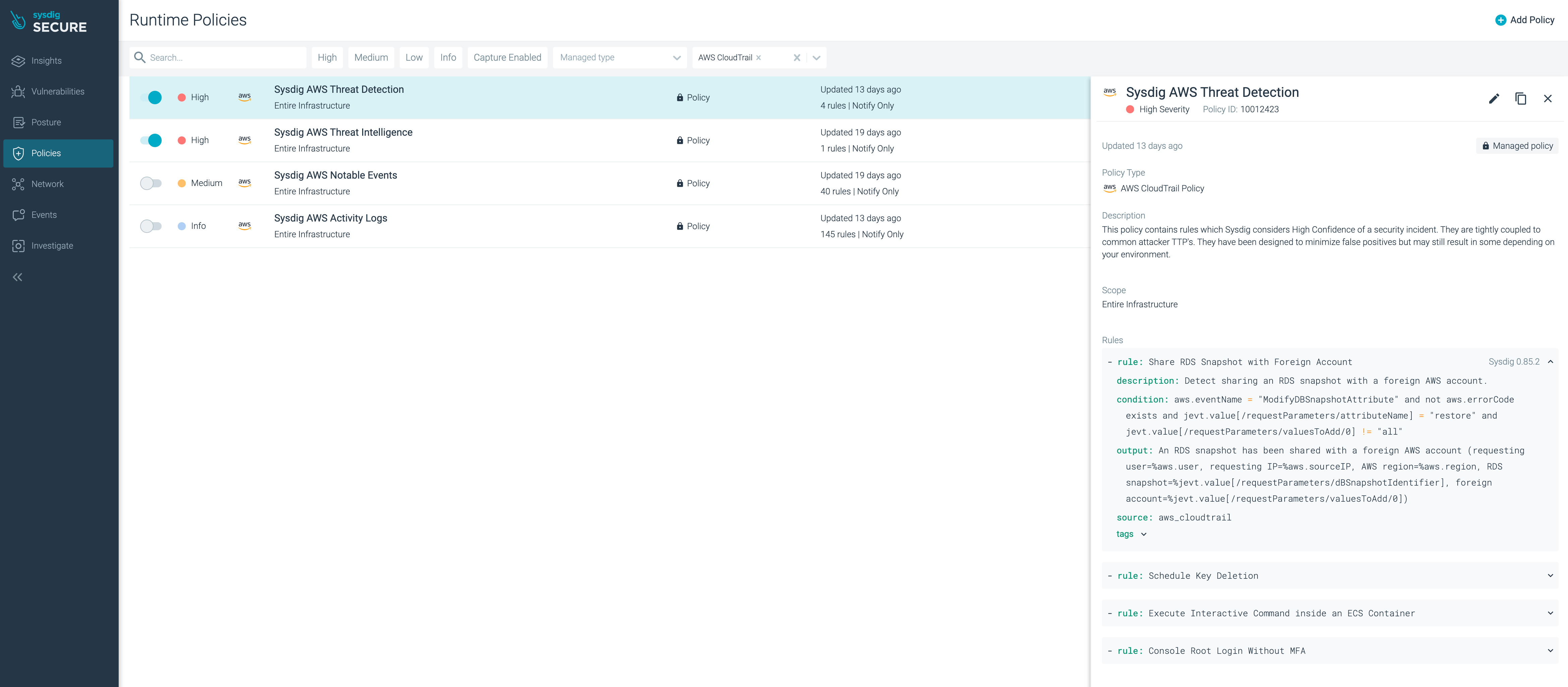Click AWS icon in Threat Detection row
This screenshot has height=687, width=1568.
pos(245,97)
